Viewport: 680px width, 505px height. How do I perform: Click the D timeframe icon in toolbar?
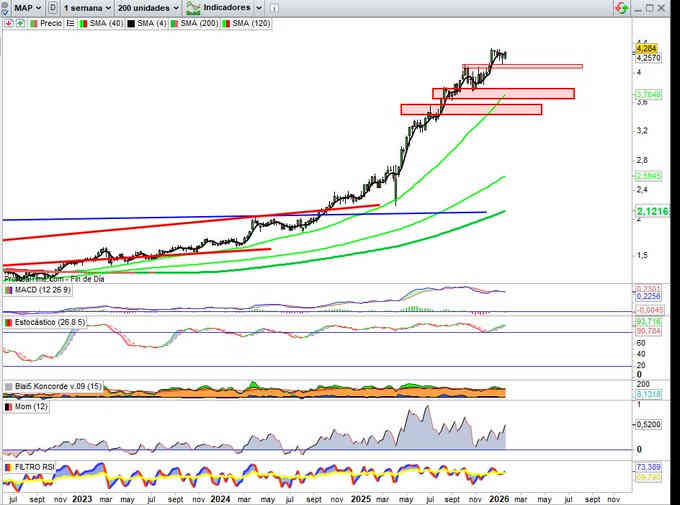[x=52, y=7]
